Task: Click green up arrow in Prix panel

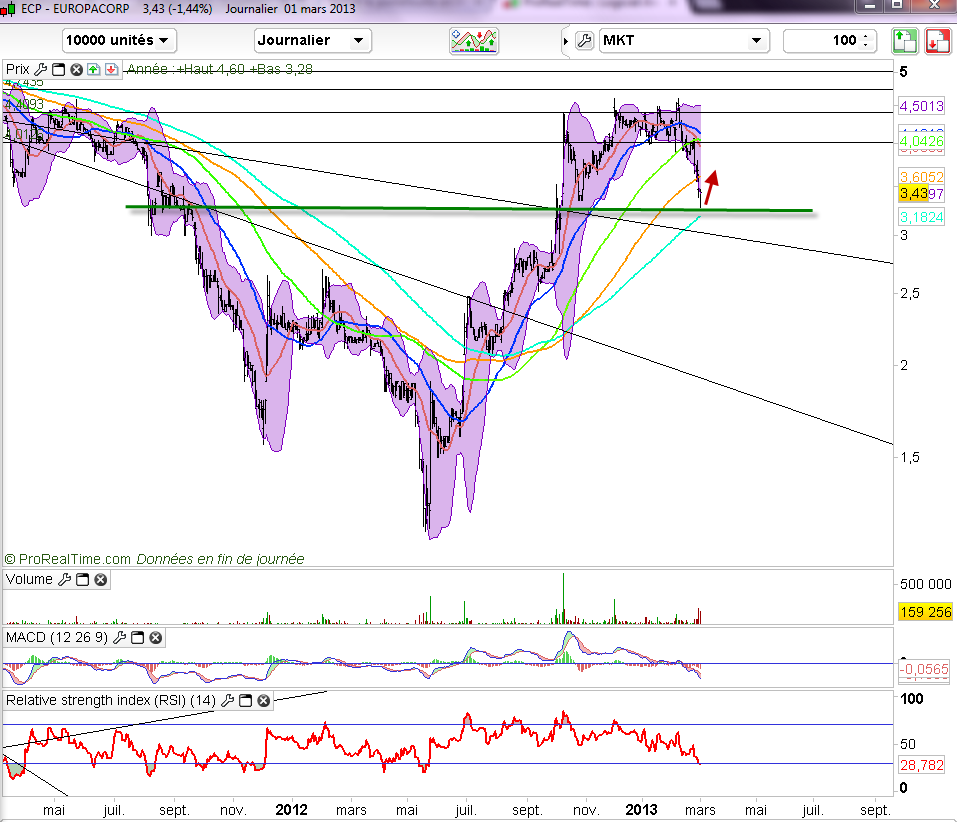Action: [93, 70]
